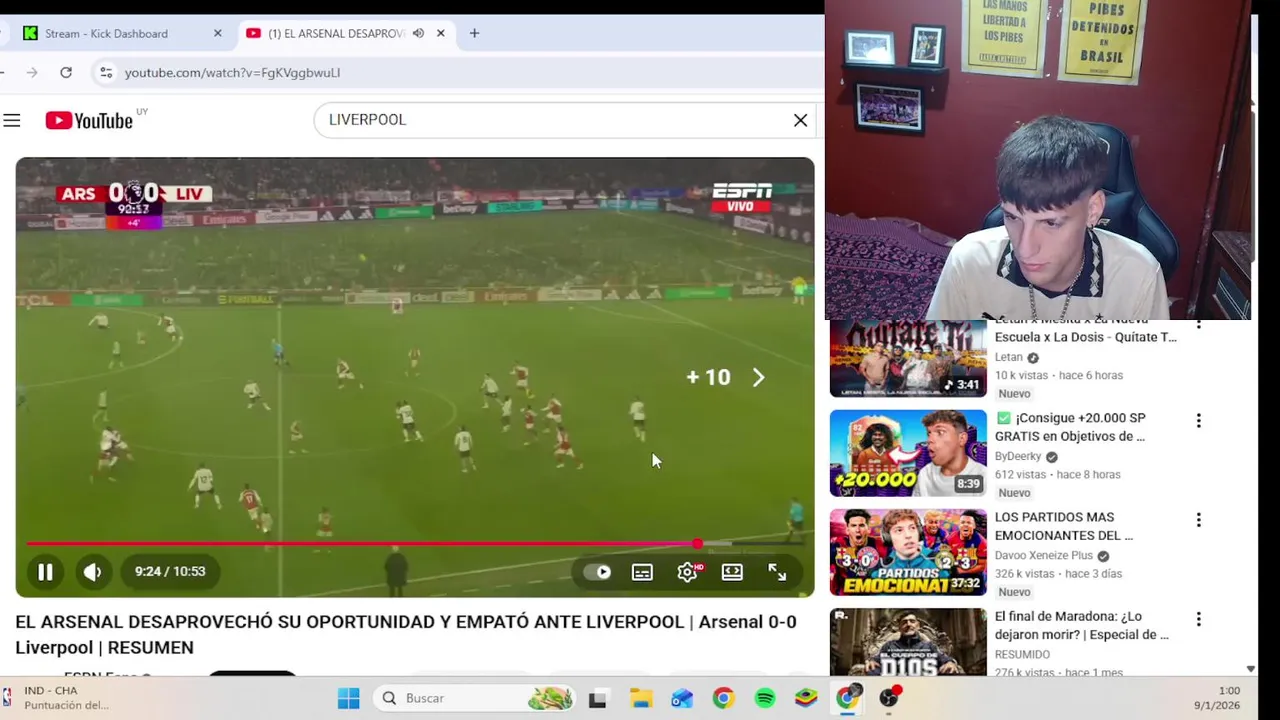This screenshot has width=1280, height=720.
Task: Close the Kick Dashboard tab
Action: pyautogui.click(x=218, y=33)
